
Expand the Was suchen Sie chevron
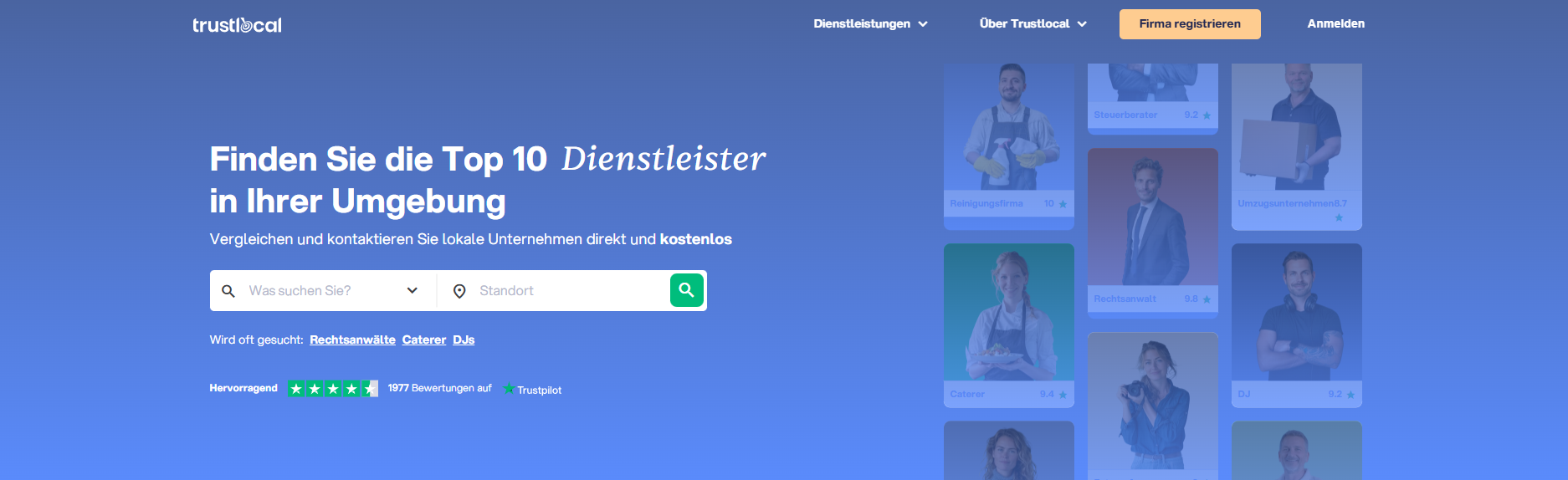click(x=412, y=290)
